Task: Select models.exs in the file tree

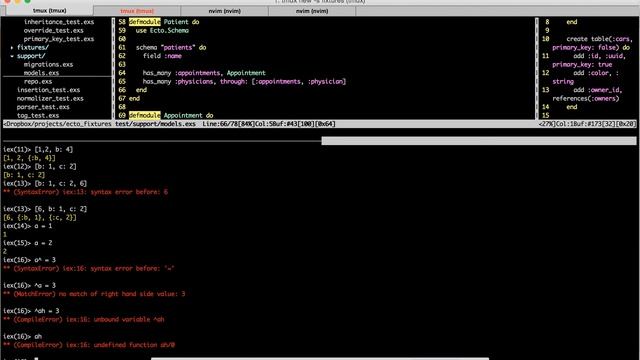Action: (x=41, y=73)
